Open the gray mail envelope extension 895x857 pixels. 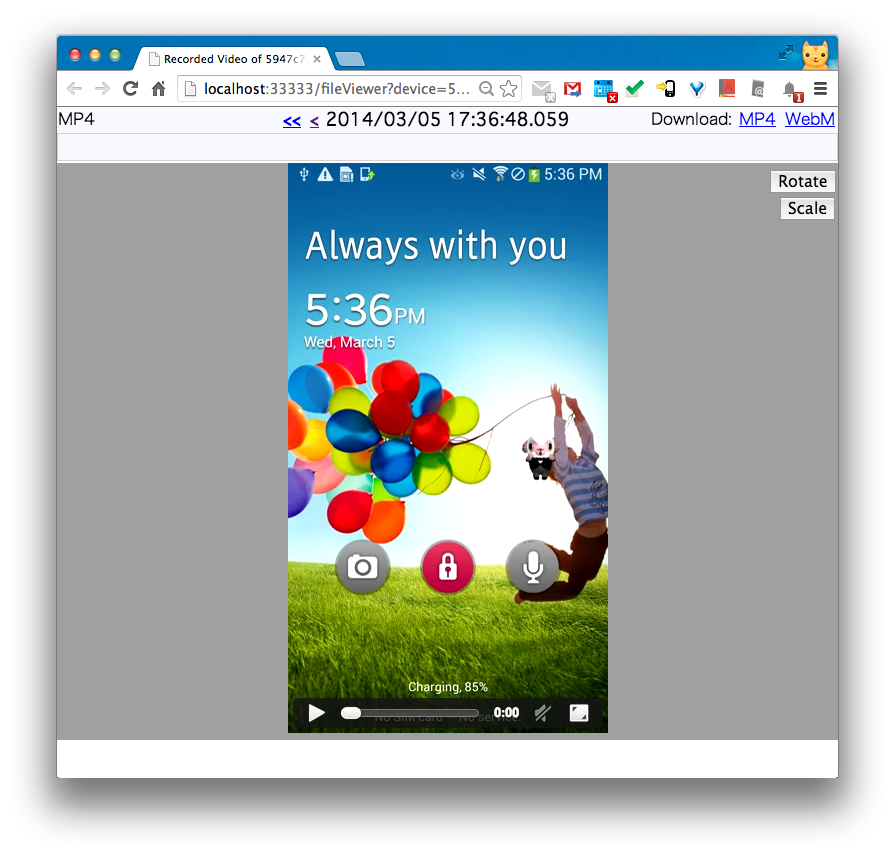(x=542, y=90)
